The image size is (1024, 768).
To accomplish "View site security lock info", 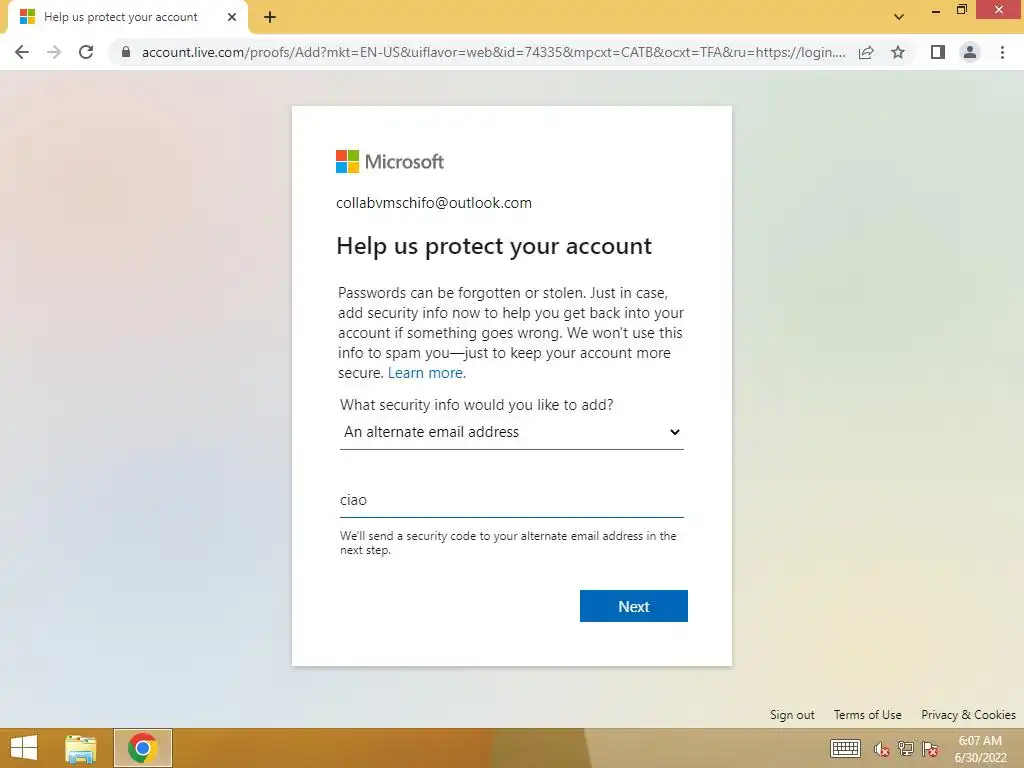I will click(x=126, y=52).
